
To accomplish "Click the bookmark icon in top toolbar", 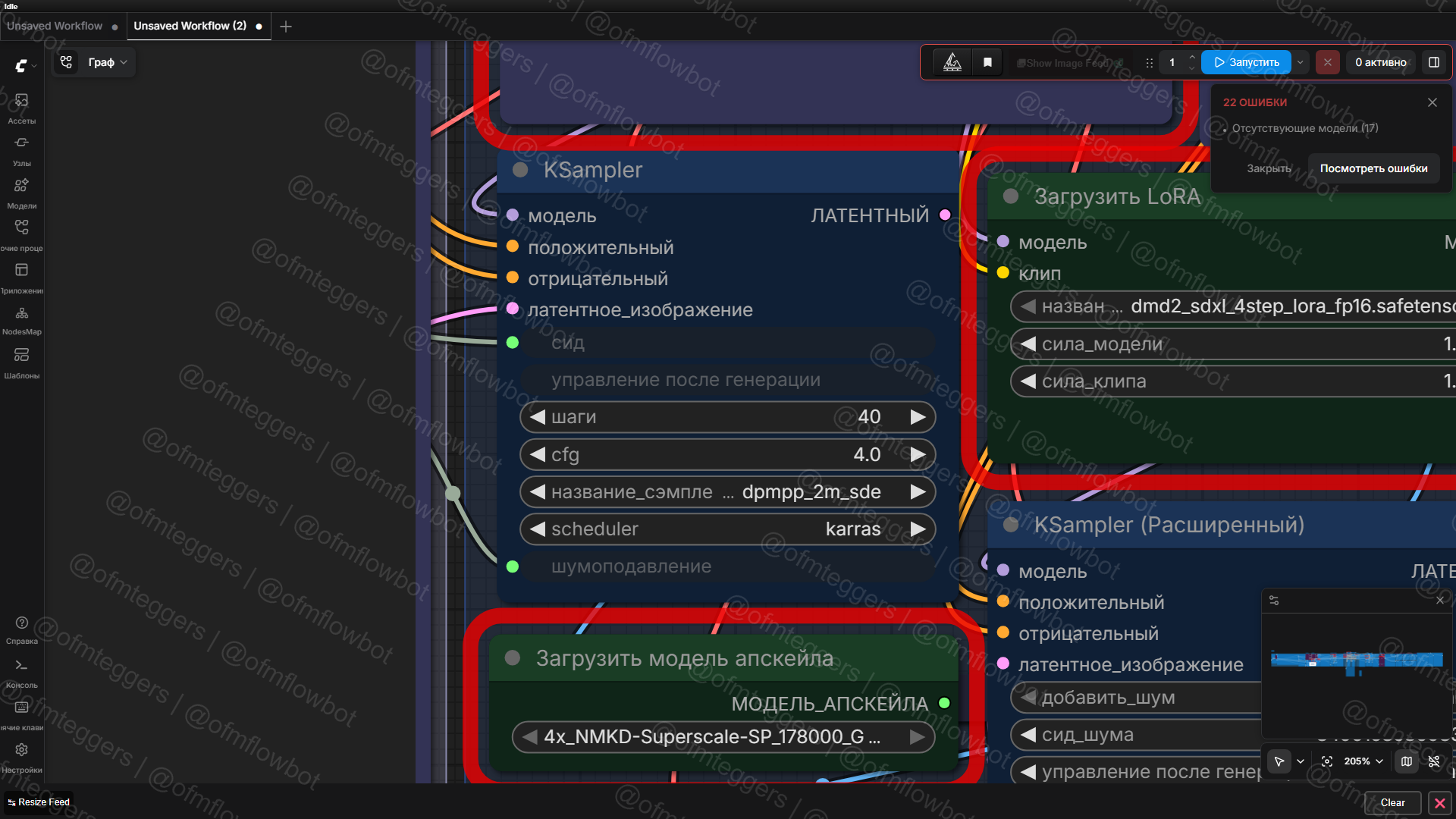I will pyautogui.click(x=987, y=62).
